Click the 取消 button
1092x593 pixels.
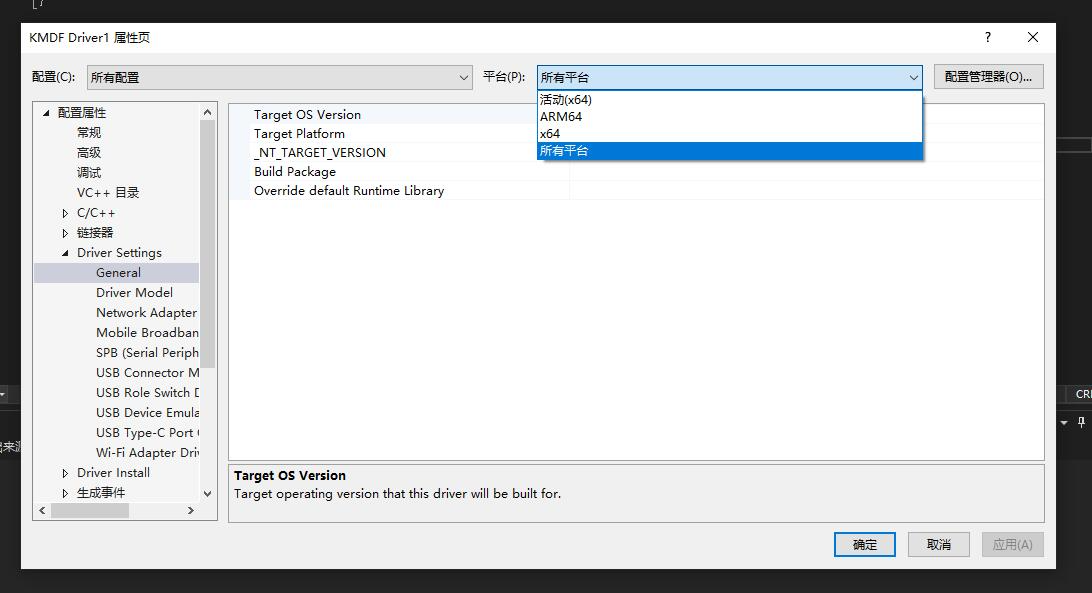tap(938, 544)
